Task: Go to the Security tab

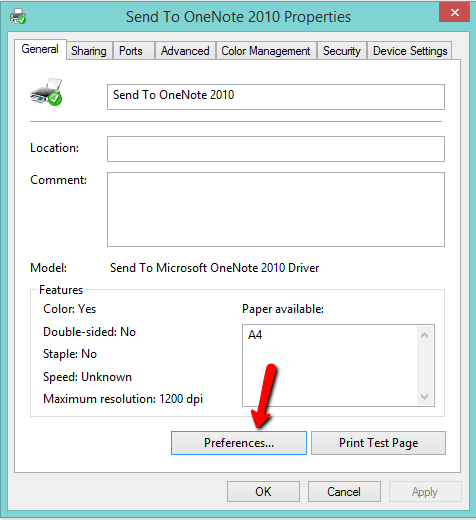Action: click(342, 51)
